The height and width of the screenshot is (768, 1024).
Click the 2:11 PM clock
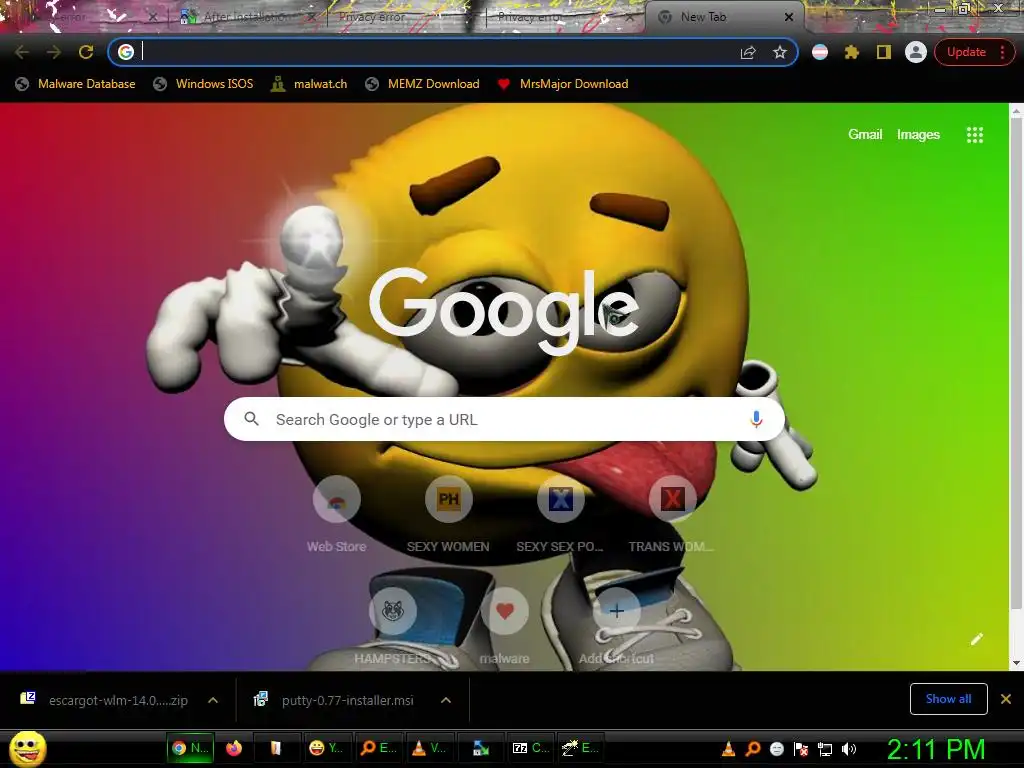[x=936, y=749]
